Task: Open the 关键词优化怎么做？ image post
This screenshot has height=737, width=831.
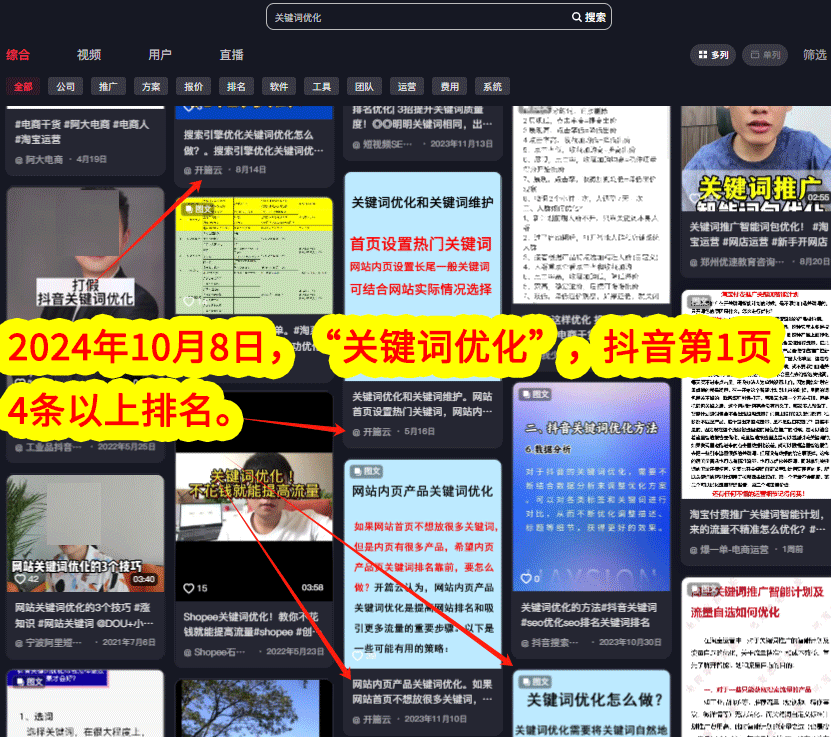Action: pos(591,704)
